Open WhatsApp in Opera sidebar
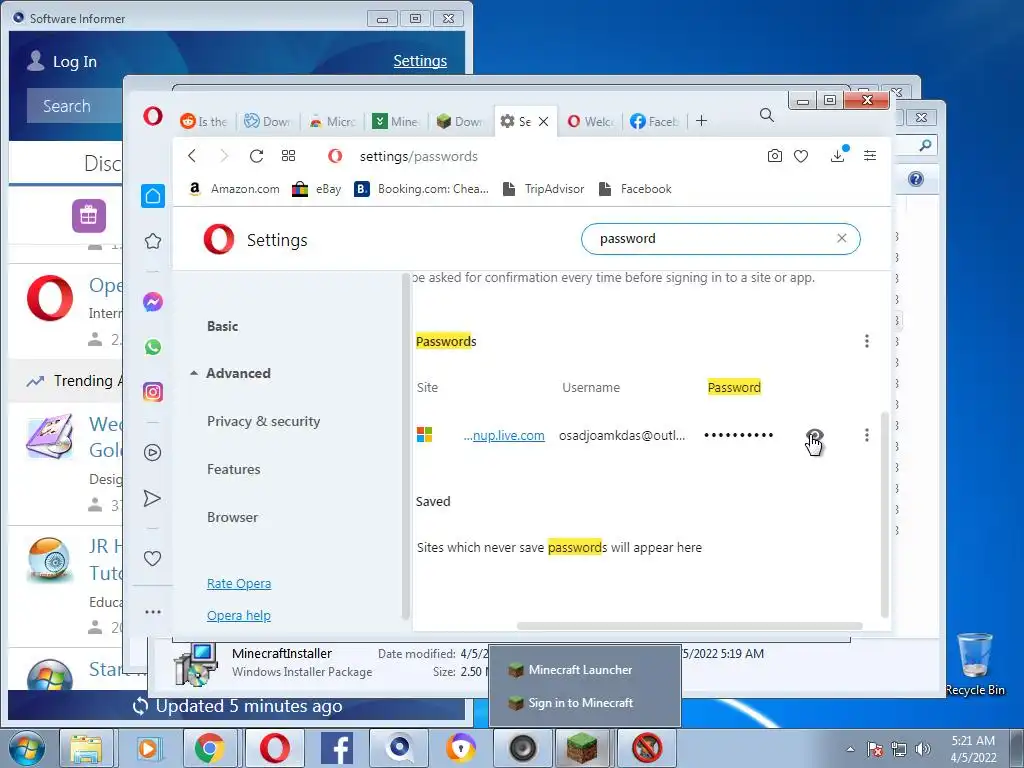The width and height of the screenshot is (1024, 768). (x=153, y=347)
